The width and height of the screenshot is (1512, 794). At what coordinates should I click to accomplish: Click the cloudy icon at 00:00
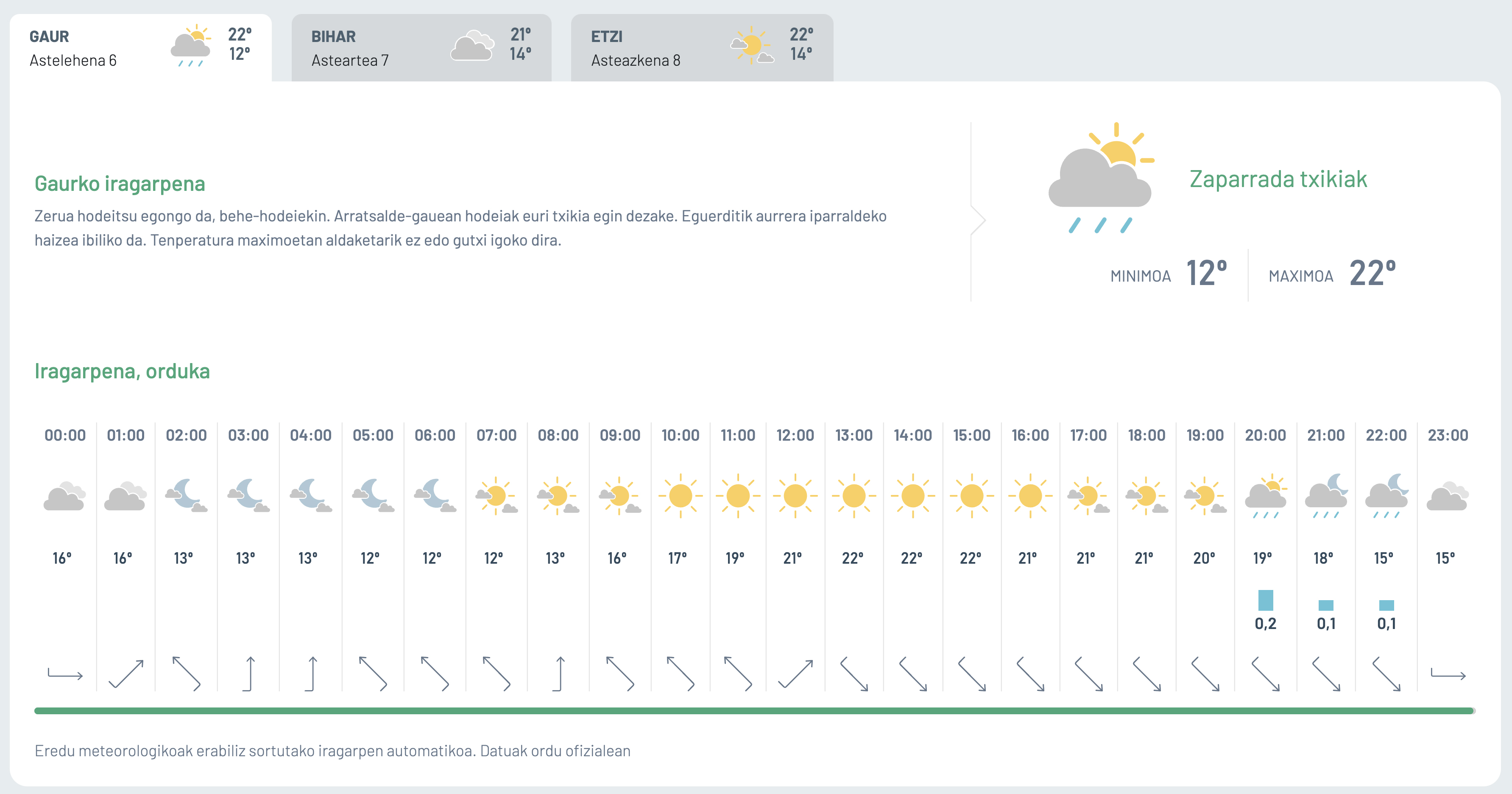coord(64,496)
